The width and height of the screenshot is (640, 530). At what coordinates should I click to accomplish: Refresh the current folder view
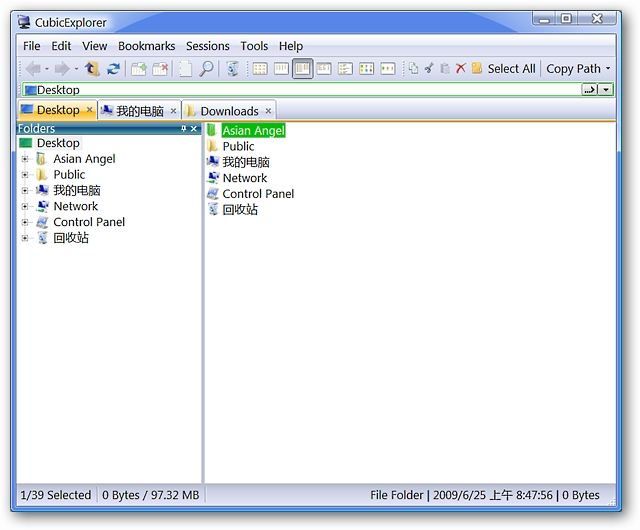(113, 69)
